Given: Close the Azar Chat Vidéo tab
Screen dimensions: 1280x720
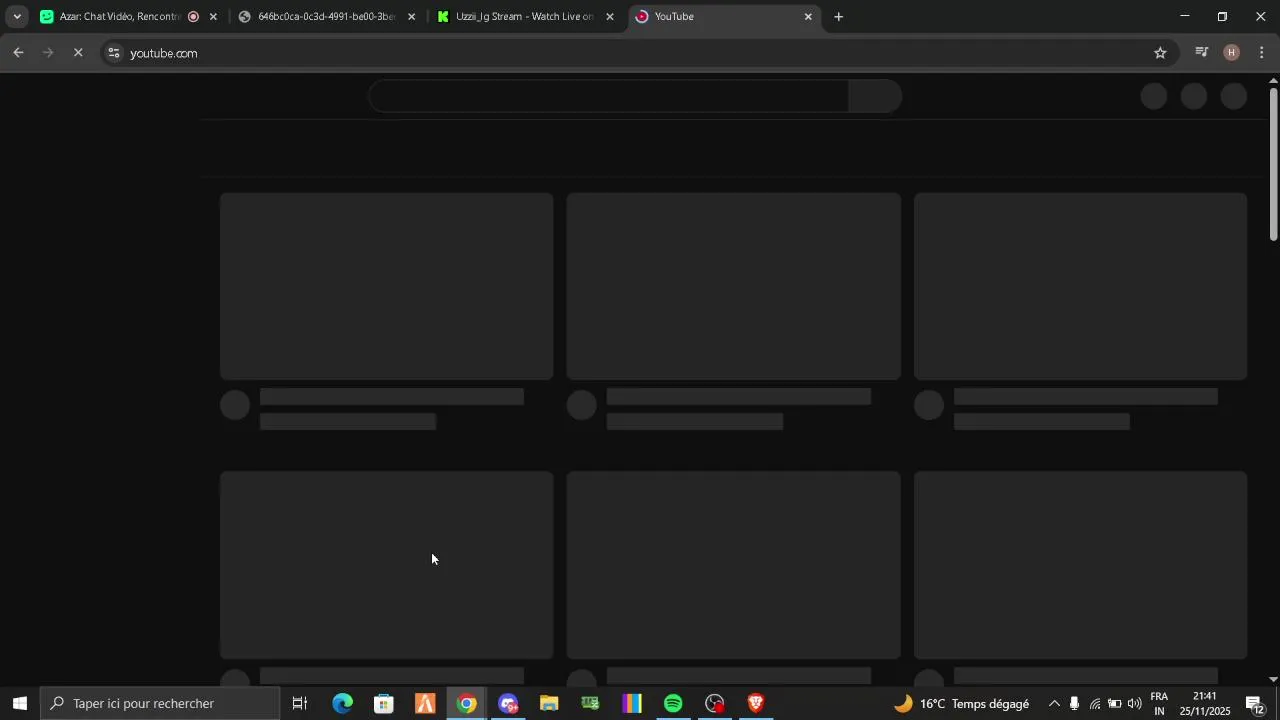Looking at the screenshot, I should [x=213, y=17].
